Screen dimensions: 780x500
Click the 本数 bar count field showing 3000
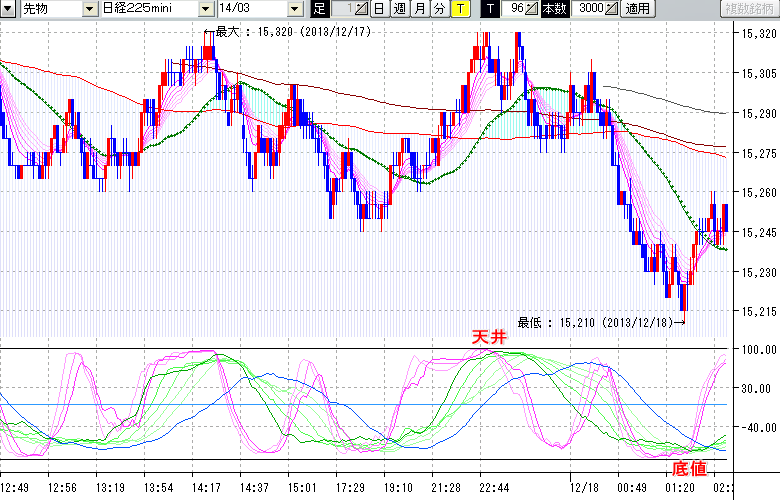click(590, 9)
